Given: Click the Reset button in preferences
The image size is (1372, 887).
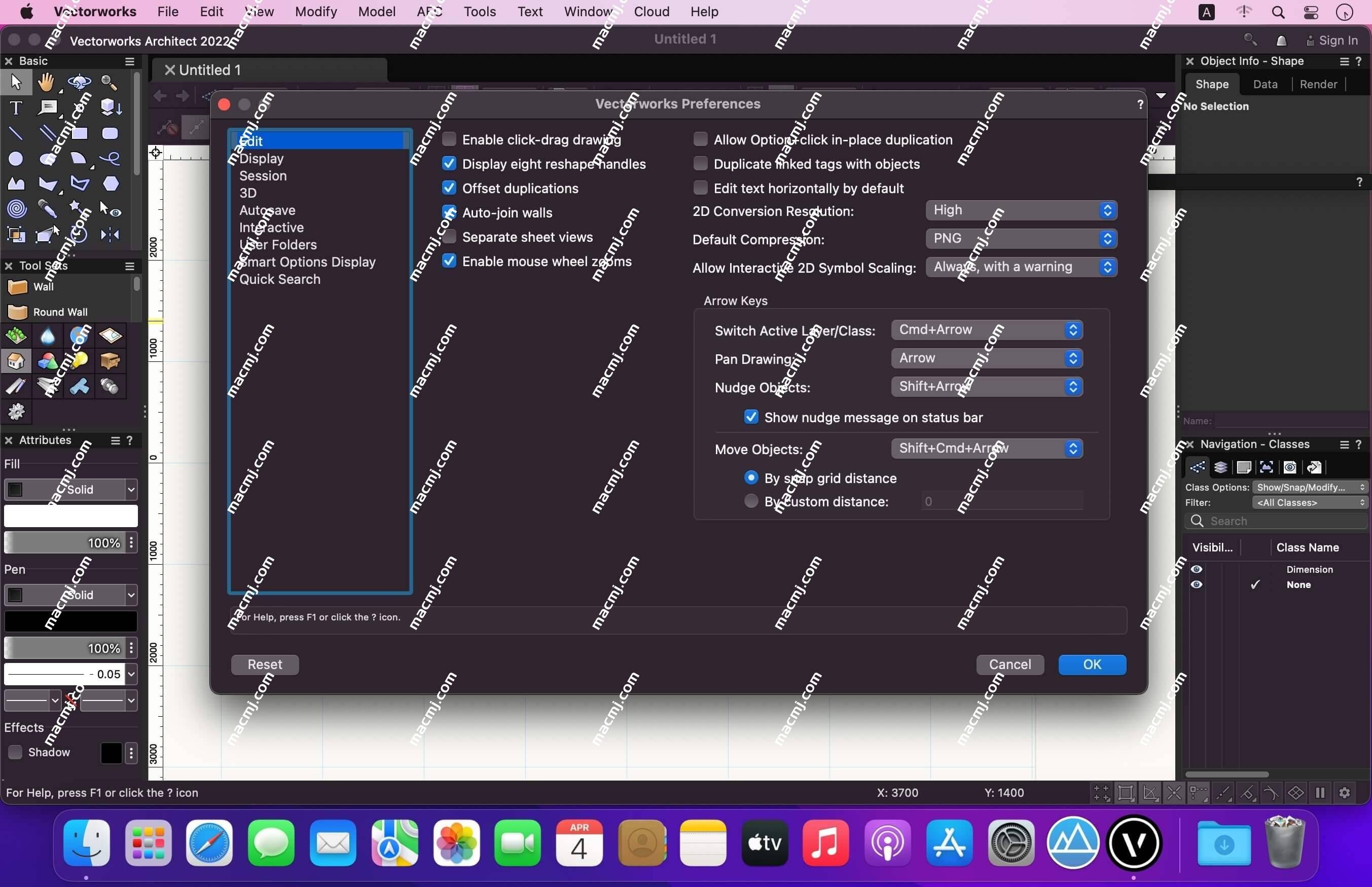Looking at the screenshot, I should click(x=265, y=664).
